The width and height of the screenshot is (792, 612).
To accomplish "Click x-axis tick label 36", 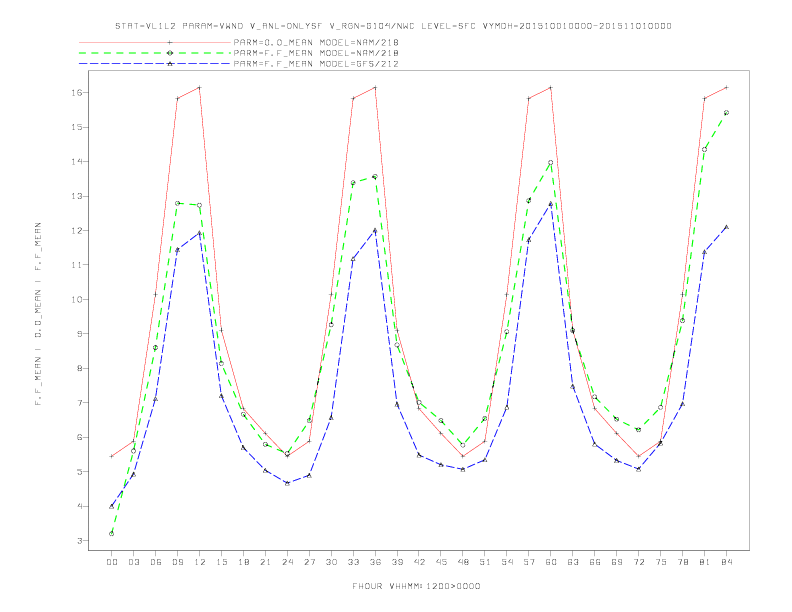I will point(375,562).
